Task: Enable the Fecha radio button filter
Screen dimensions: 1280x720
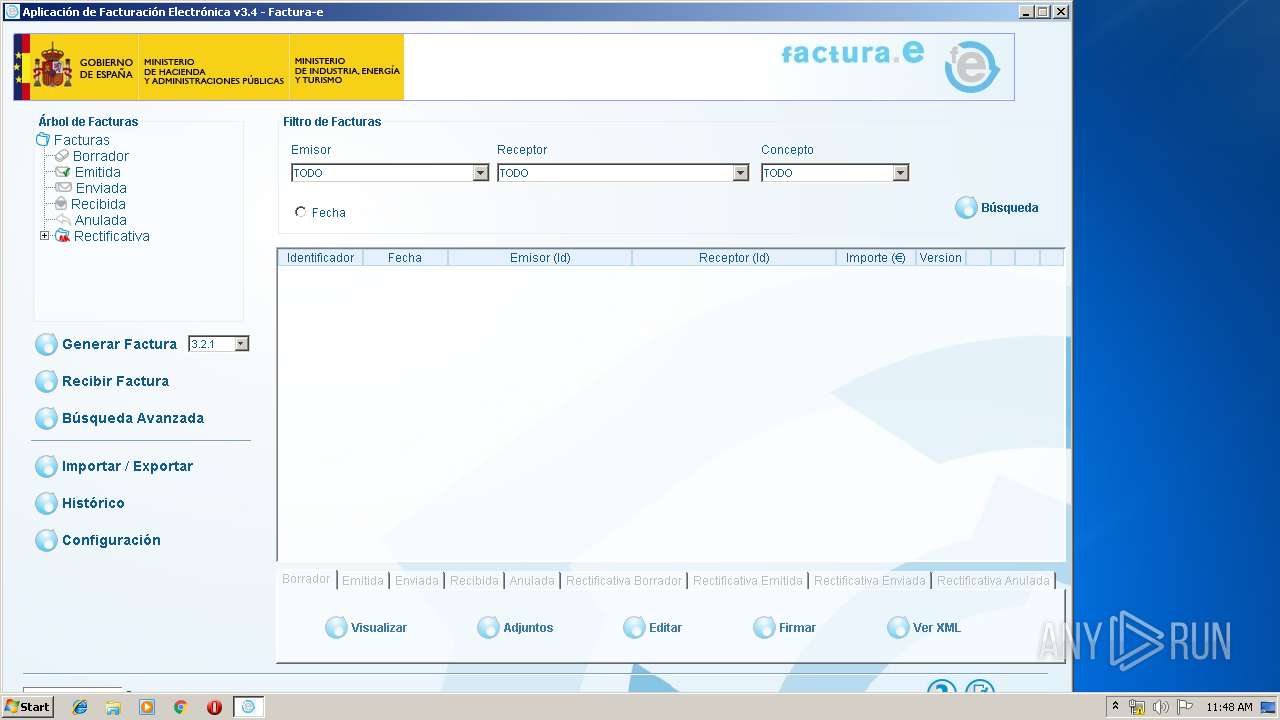Action: (x=301, y=212)
